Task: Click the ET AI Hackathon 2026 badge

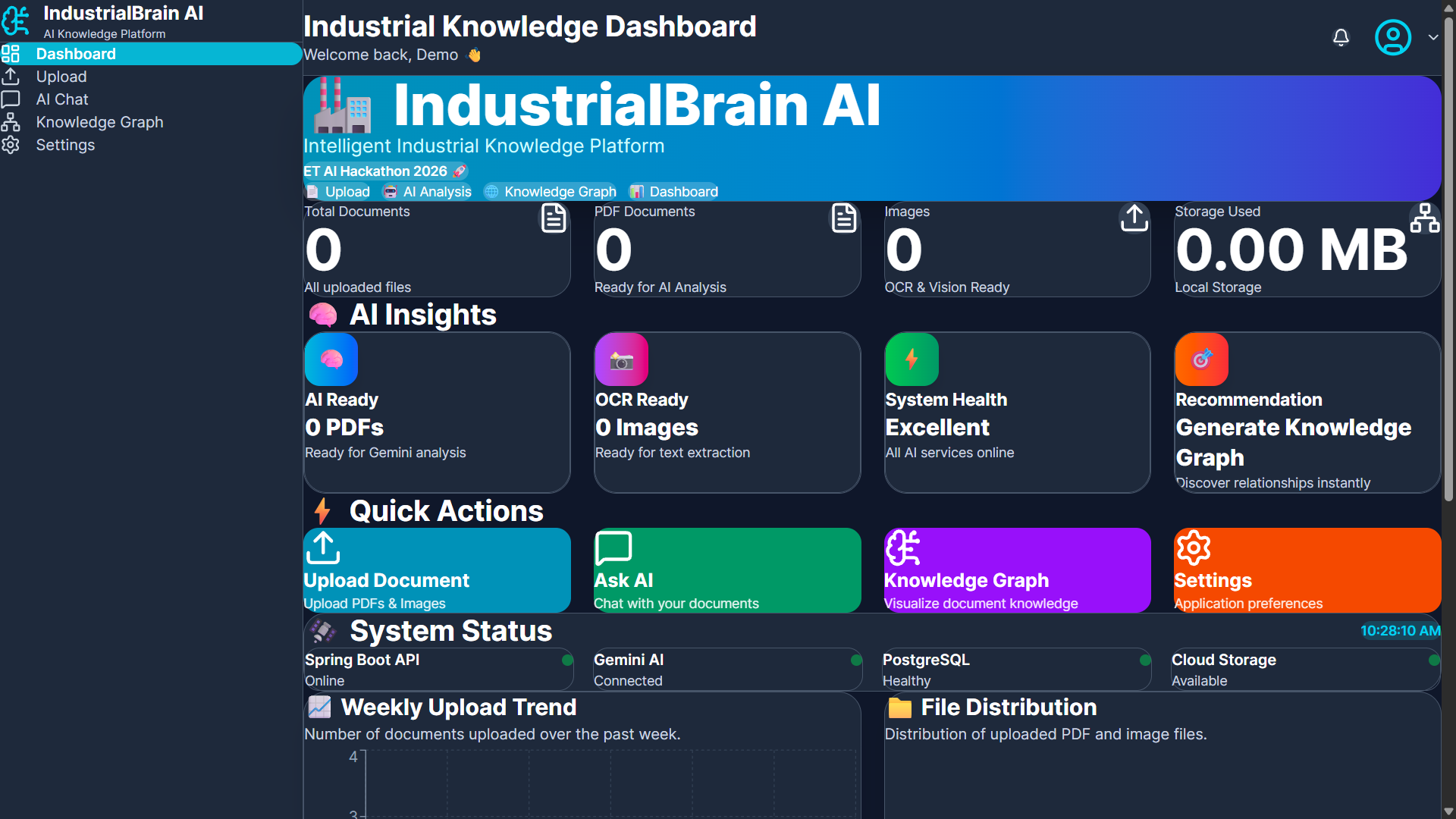Action: click(385, 171)
